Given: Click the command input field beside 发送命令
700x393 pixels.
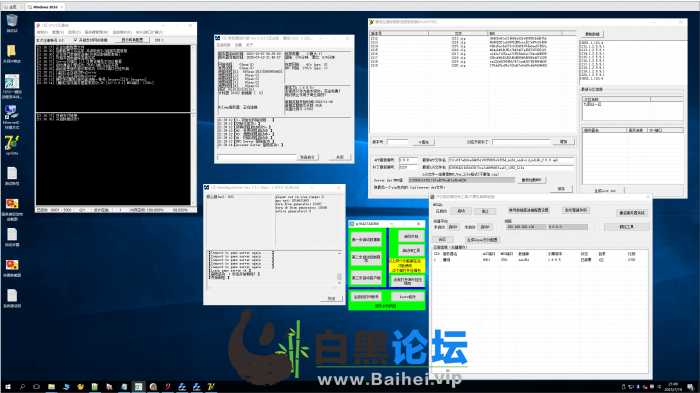Looking at the screenshot, I should (257, 157).
